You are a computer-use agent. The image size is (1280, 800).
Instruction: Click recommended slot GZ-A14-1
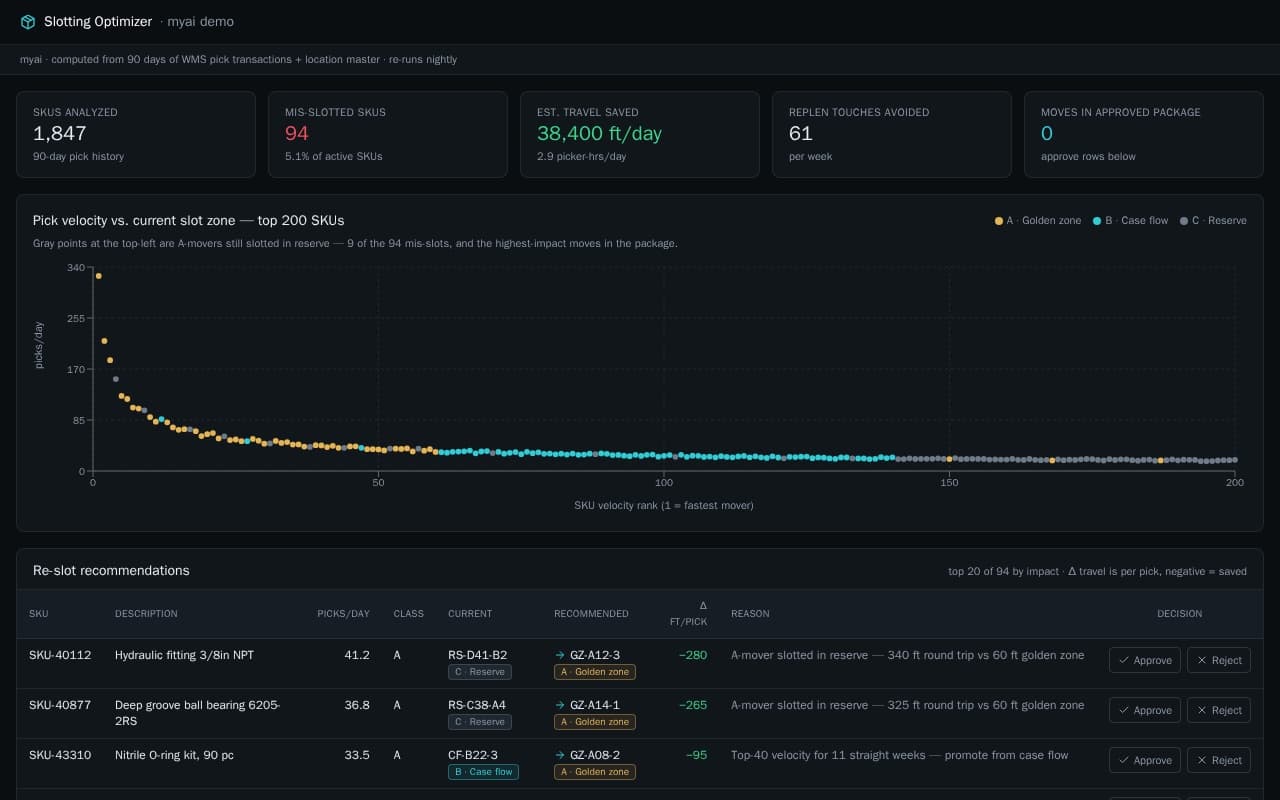pyautogui.click(x=595, y=705)
